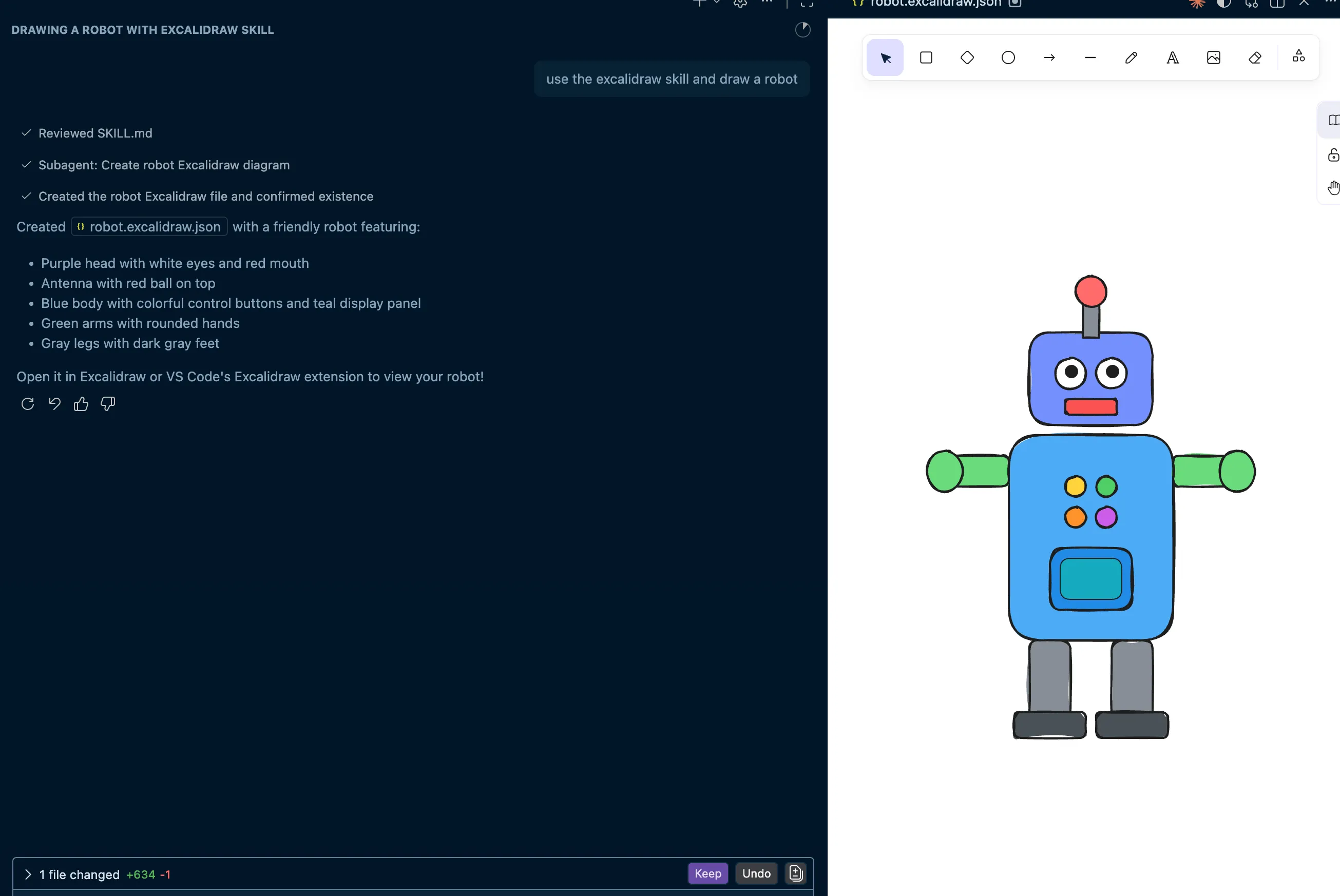Select the Text tool
Screen dimensions: 1340x896
coord(1173,57)
